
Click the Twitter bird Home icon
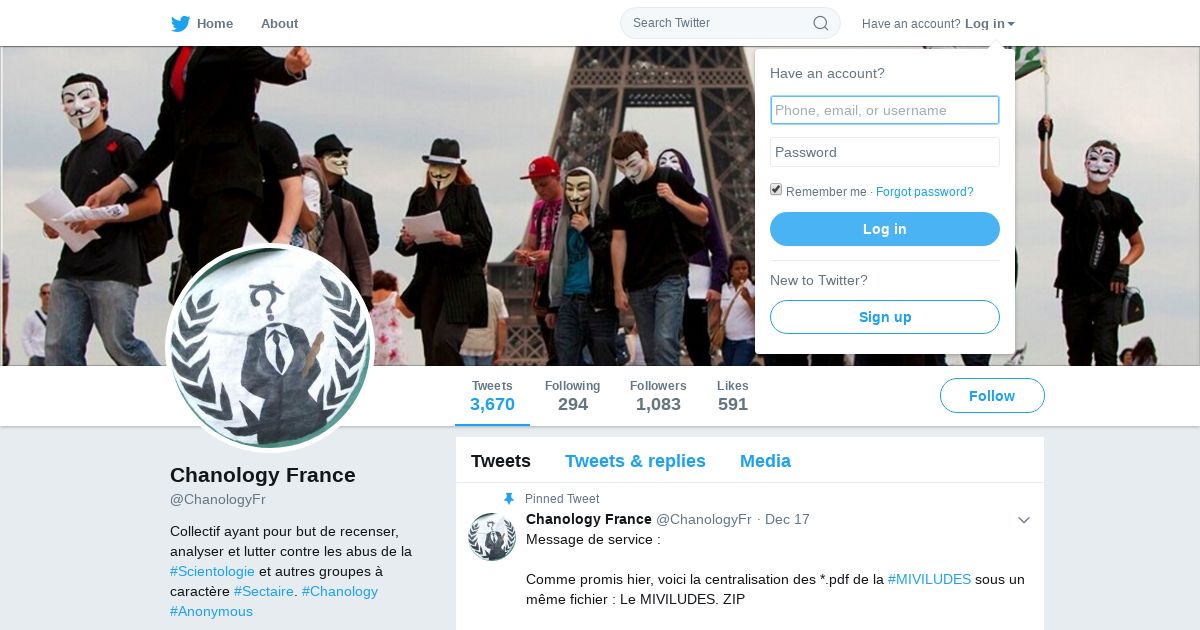coord(180,24)
